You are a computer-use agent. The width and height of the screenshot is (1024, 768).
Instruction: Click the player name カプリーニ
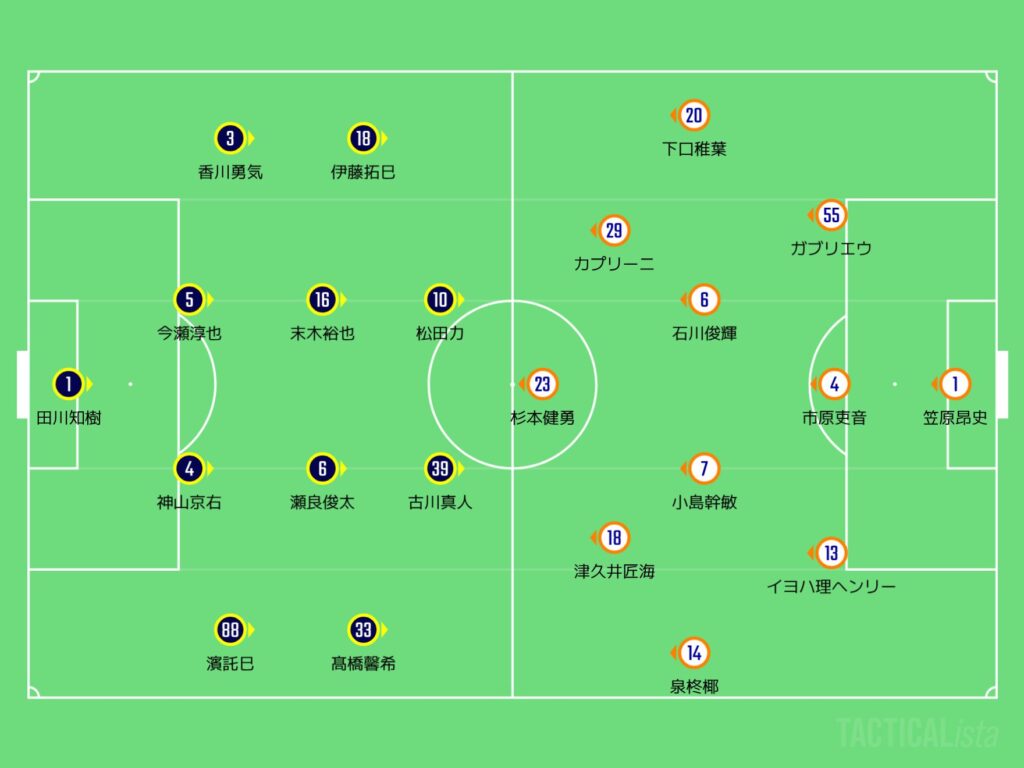pos(614,265)
